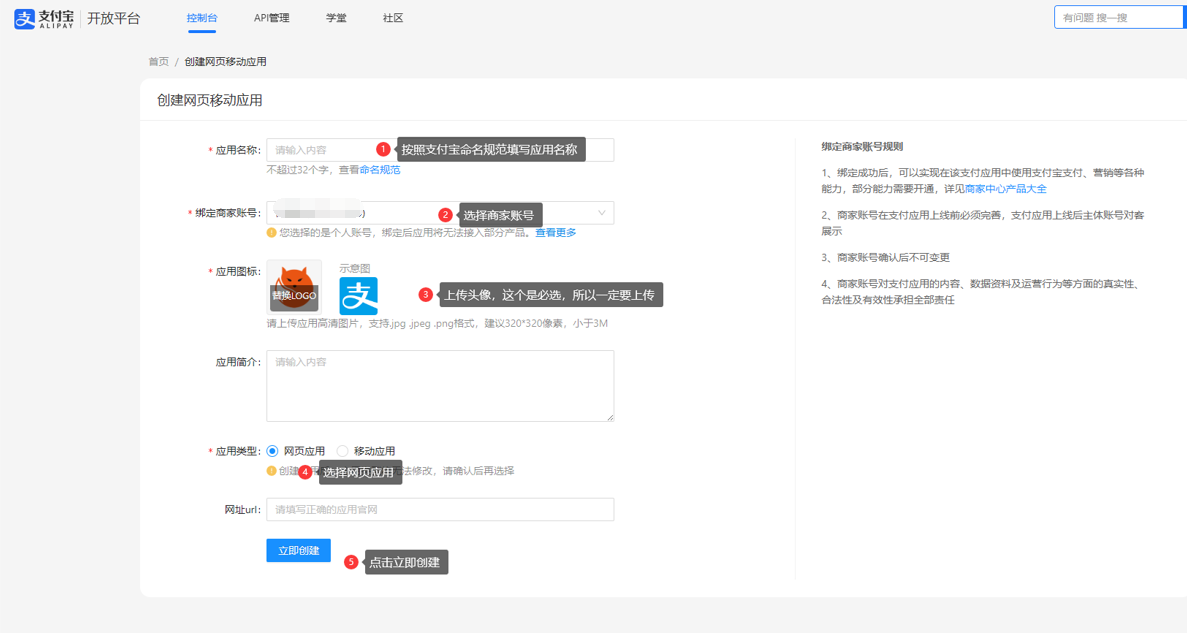Screen dimensions: 1187x633
Task: Click the orange warning icon under merchant account
Action: 271,233
